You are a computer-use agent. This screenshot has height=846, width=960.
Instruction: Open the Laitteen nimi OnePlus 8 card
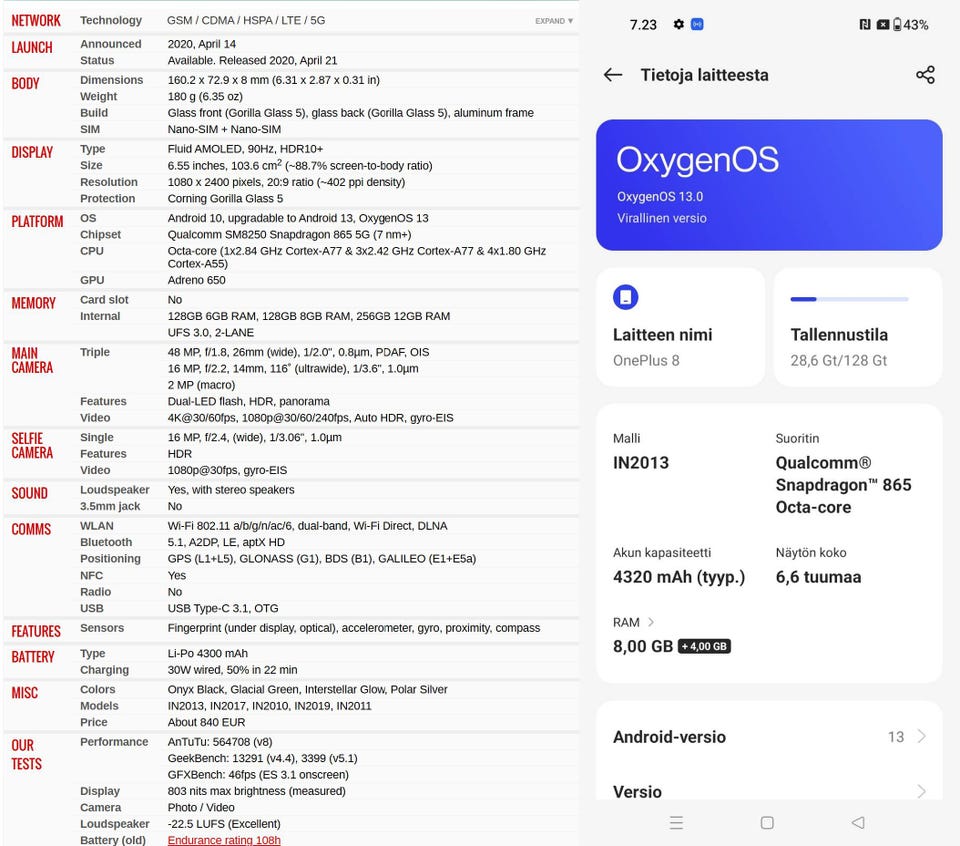pyautogui.click(x=680, y=327)
